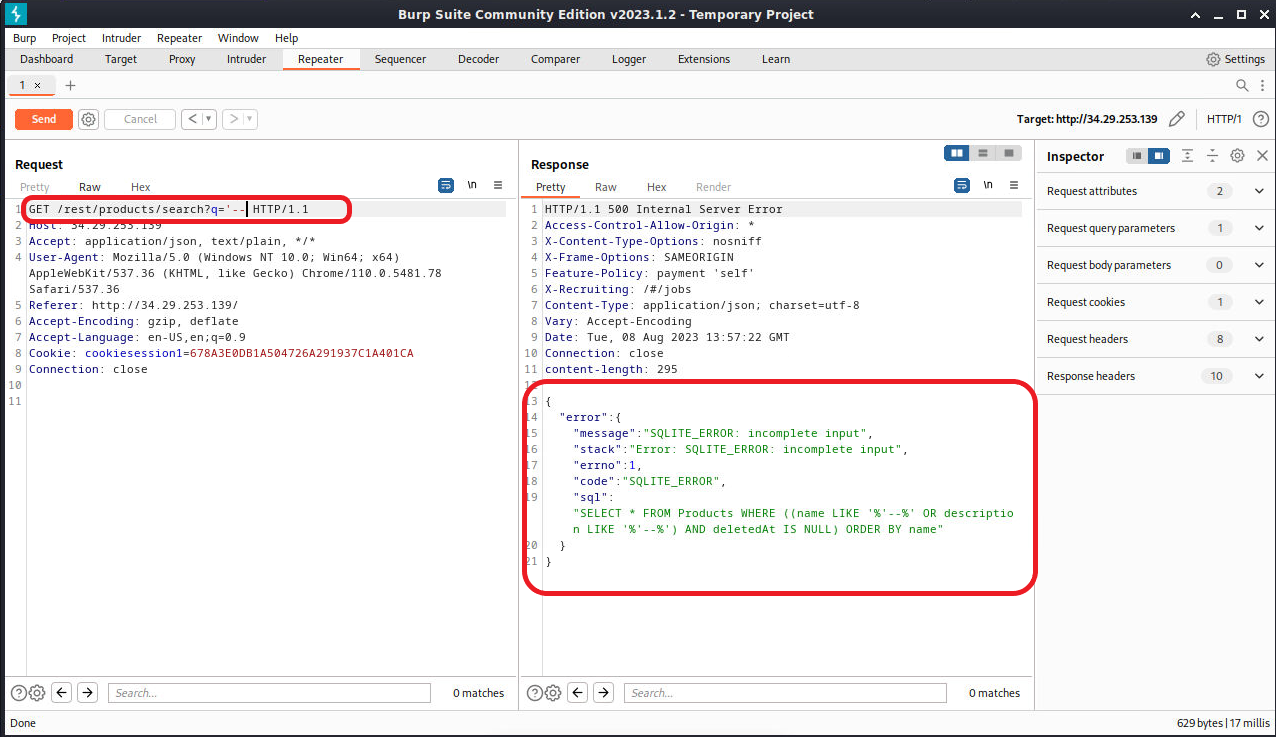Open the Project menu
Screen dimensions: 1276x737
(x=69, y=38)
